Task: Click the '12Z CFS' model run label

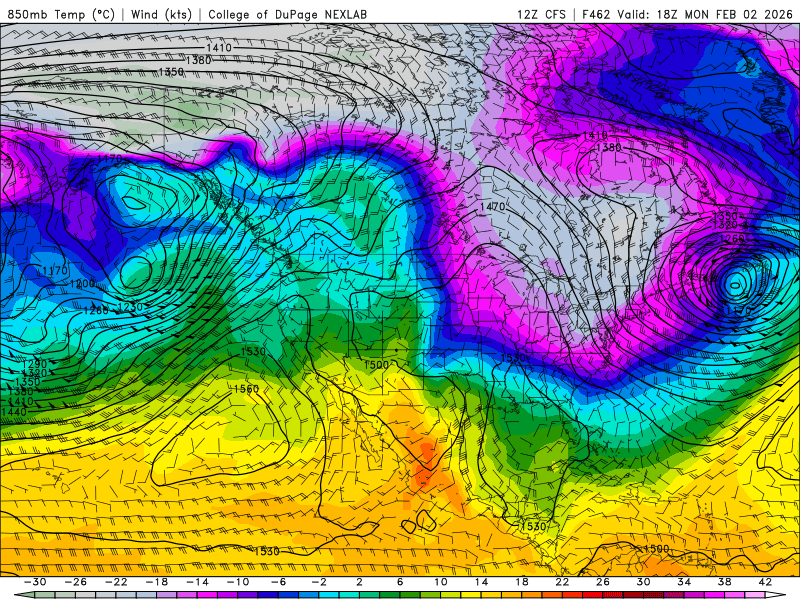Action: 541,14
